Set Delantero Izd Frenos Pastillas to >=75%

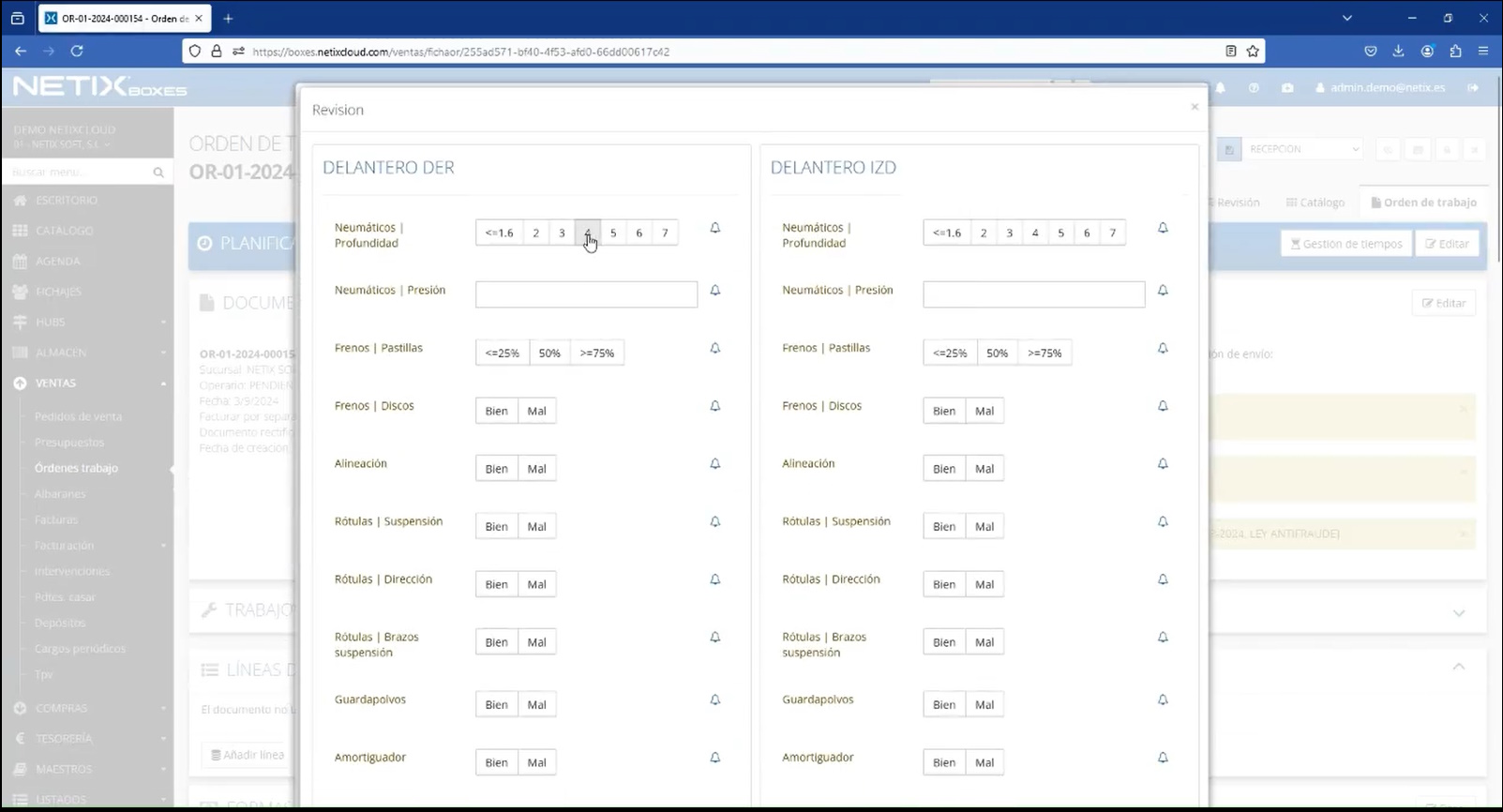1045,353
